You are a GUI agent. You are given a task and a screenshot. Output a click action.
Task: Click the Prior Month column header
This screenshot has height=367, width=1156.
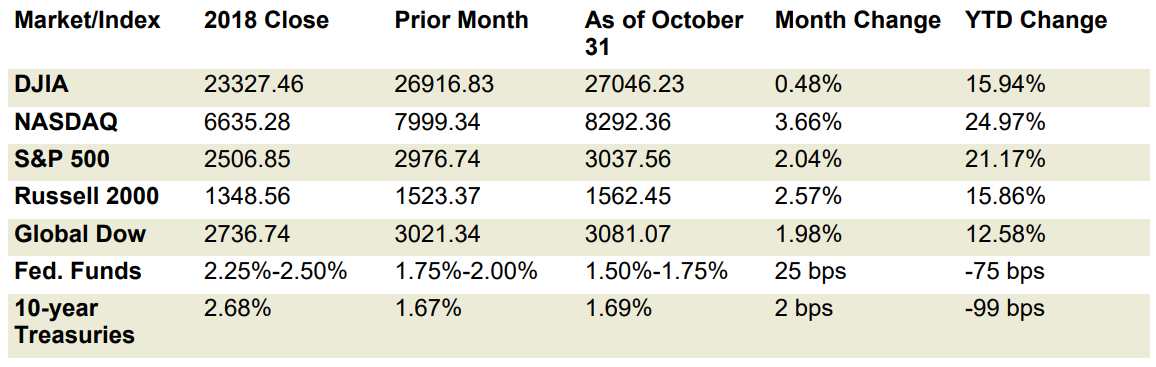[462, 21]
